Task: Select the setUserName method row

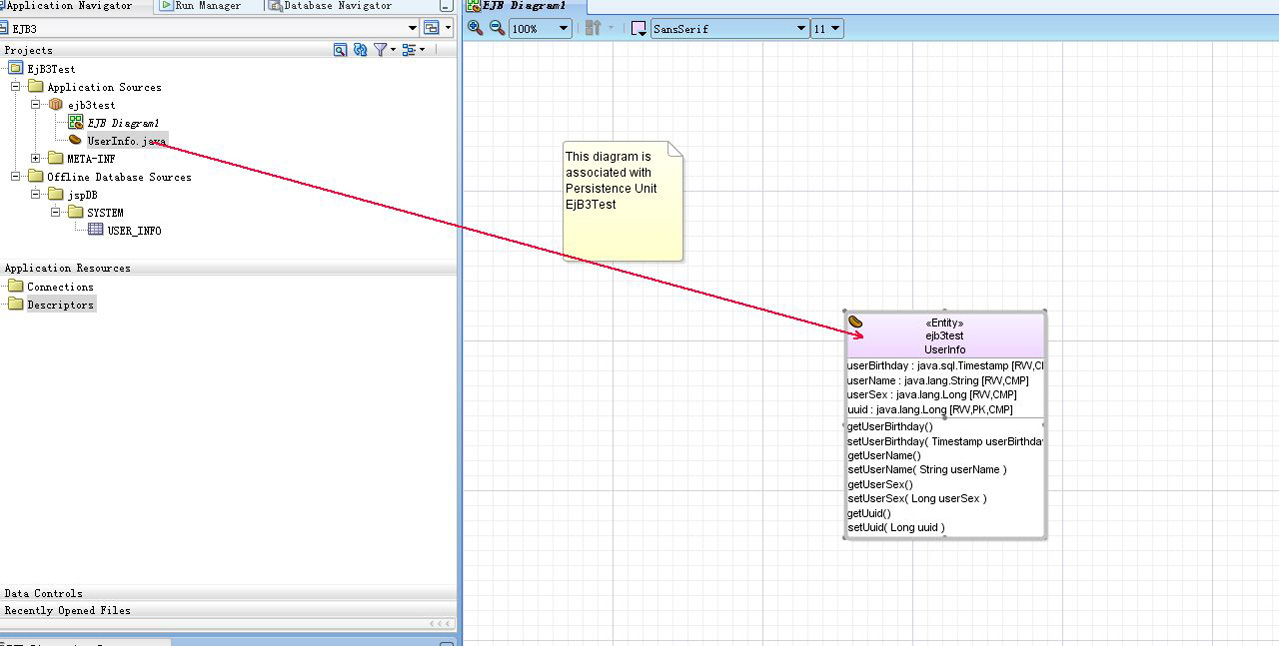Action: click(927, 470)
